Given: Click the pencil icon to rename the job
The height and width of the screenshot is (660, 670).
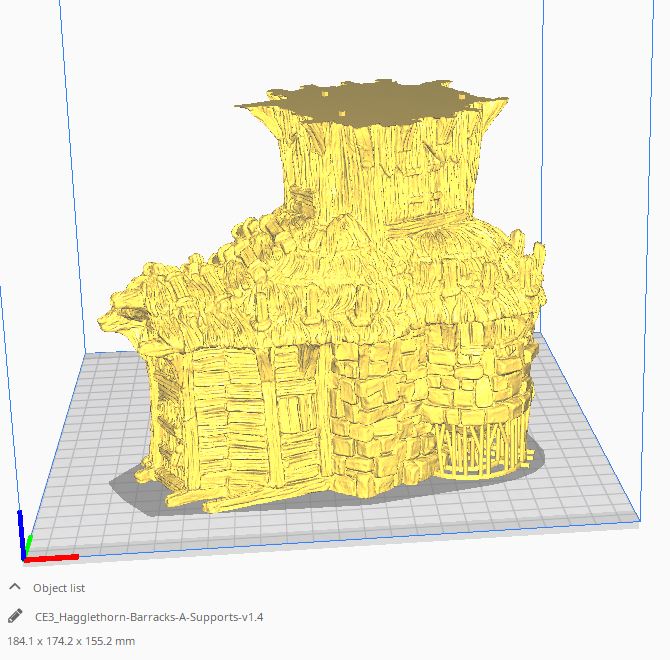Looking at the screenshot, I should pyautogui.click(x=14, y=616).
